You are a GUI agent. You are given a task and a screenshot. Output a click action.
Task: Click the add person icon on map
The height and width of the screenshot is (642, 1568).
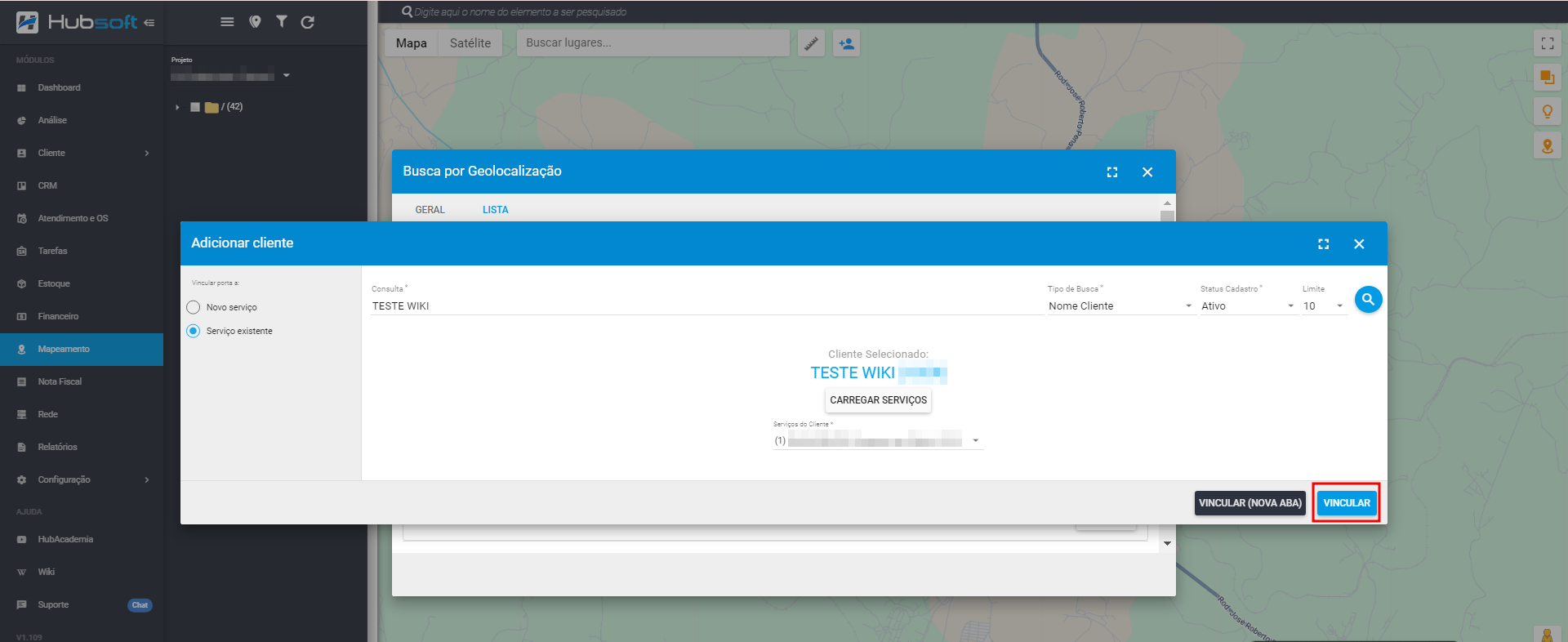coord(846,43)
